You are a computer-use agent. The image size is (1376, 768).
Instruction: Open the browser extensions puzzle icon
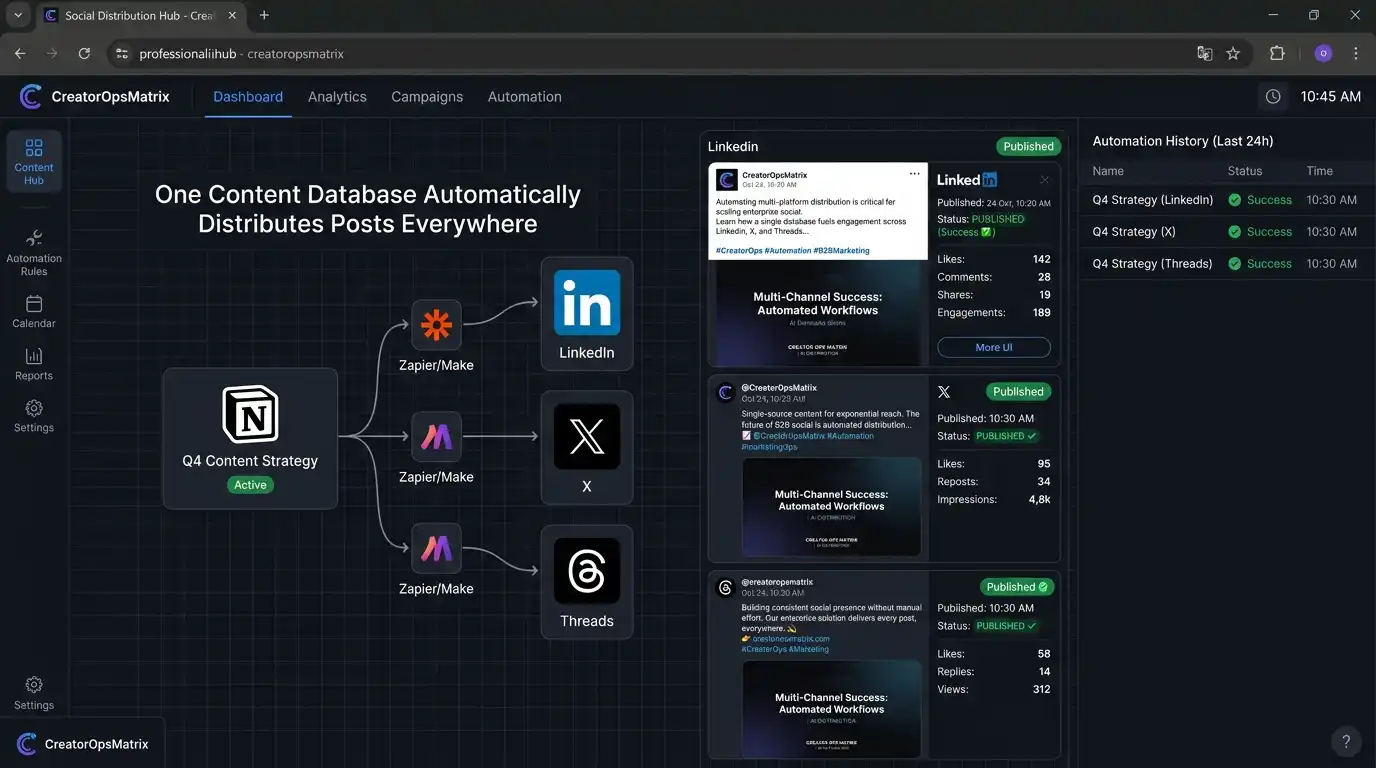1277,54
